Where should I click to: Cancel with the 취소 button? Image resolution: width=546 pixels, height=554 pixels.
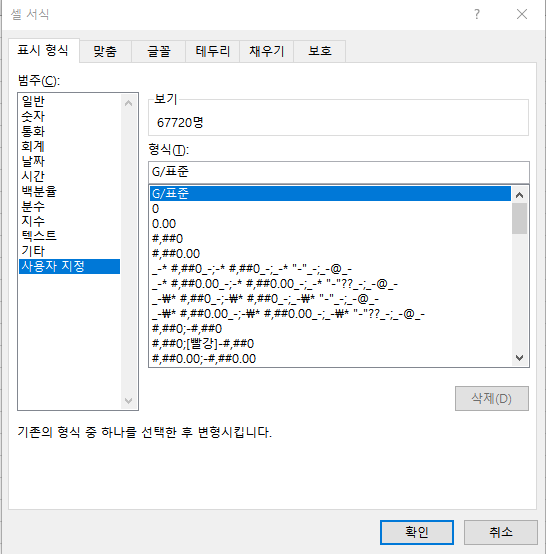click(501, 532)
